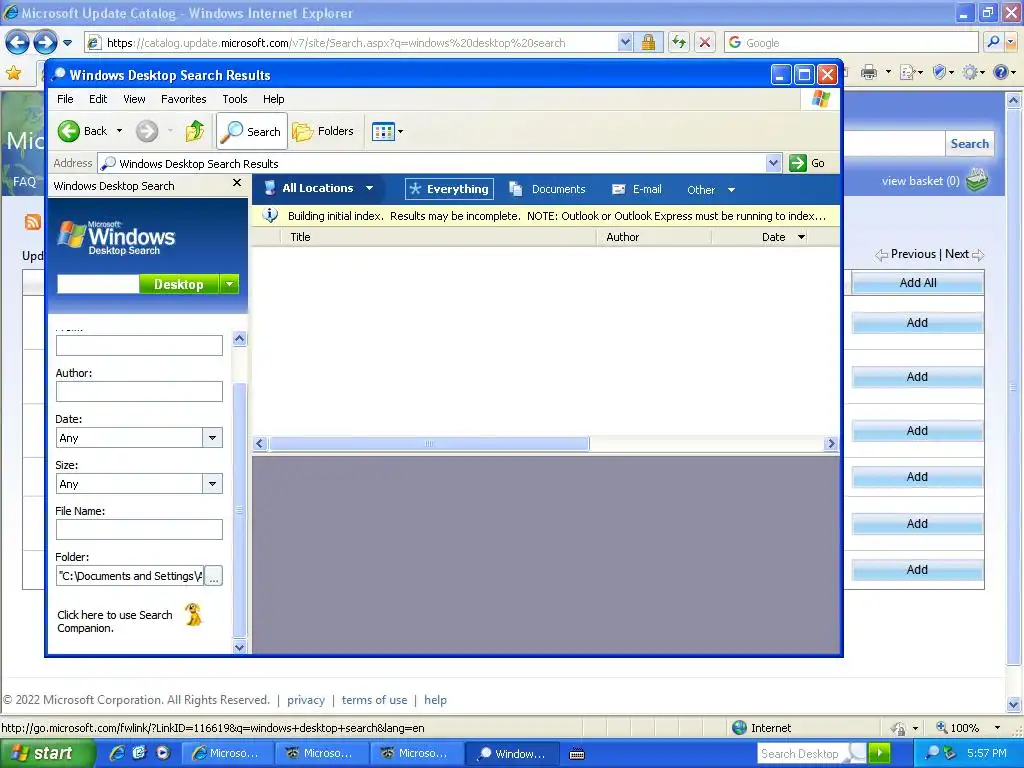Image resolution: width=1024 pixels, height=768 pixels.
Task: Click the view basket link
Action: (x=920, y=181)
